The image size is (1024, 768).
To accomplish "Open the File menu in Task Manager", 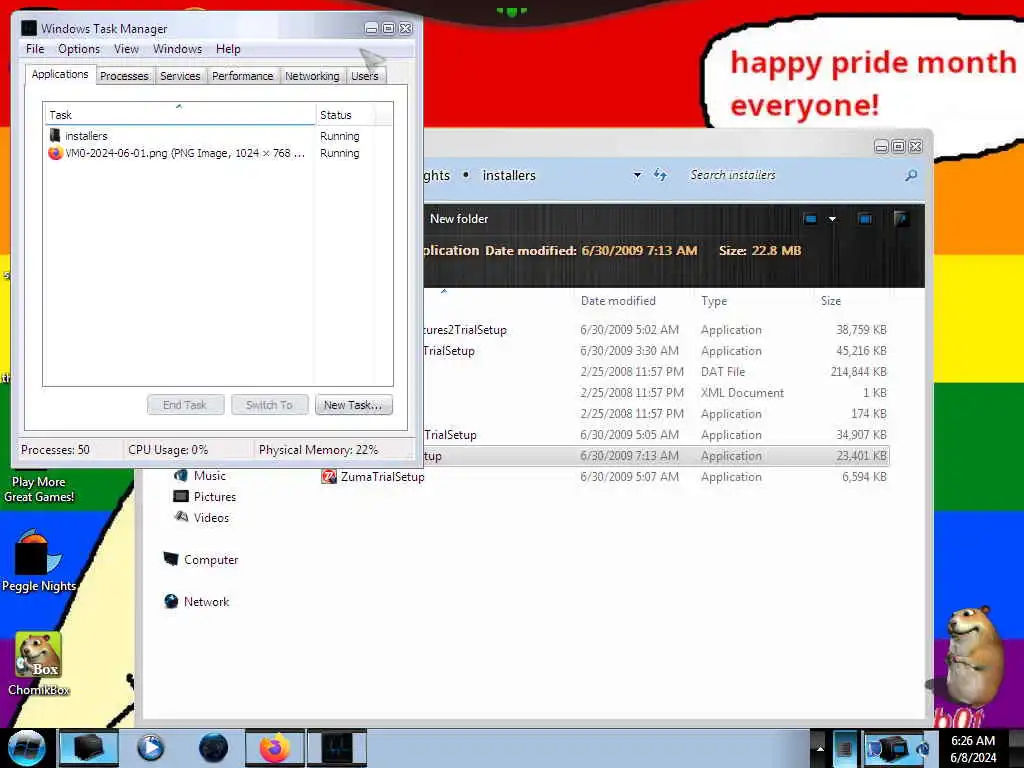I will tap(35, 49).
